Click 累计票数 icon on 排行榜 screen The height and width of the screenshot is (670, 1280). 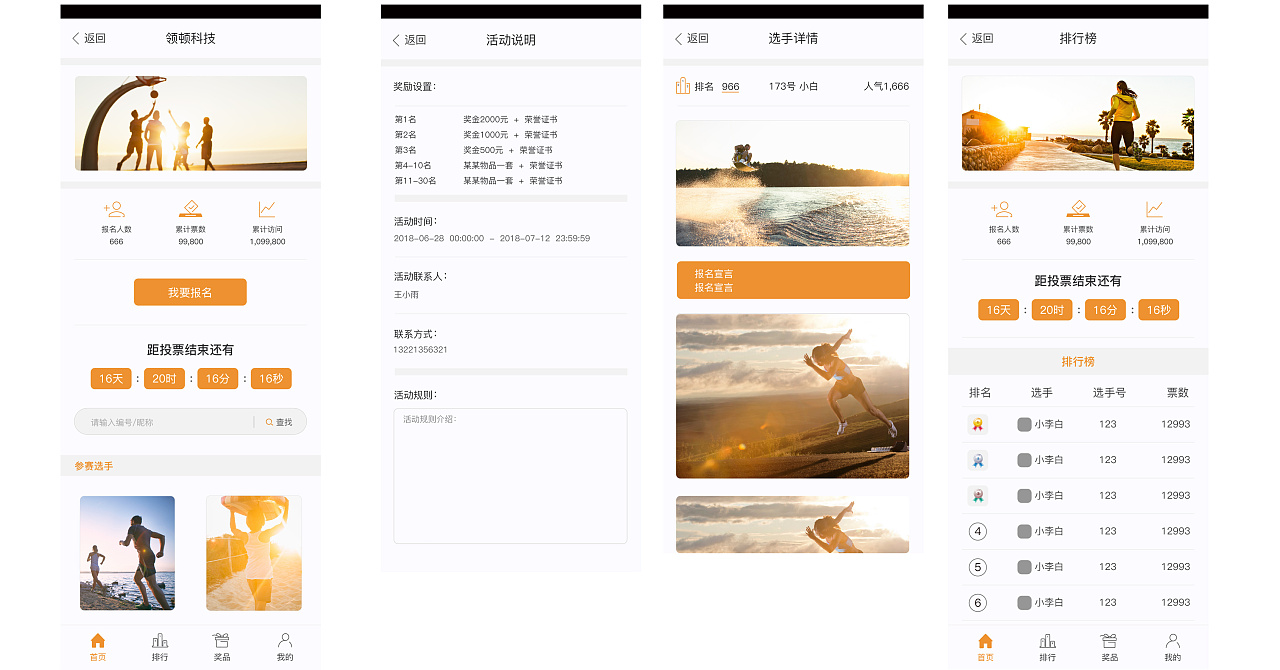(1078, 210)
